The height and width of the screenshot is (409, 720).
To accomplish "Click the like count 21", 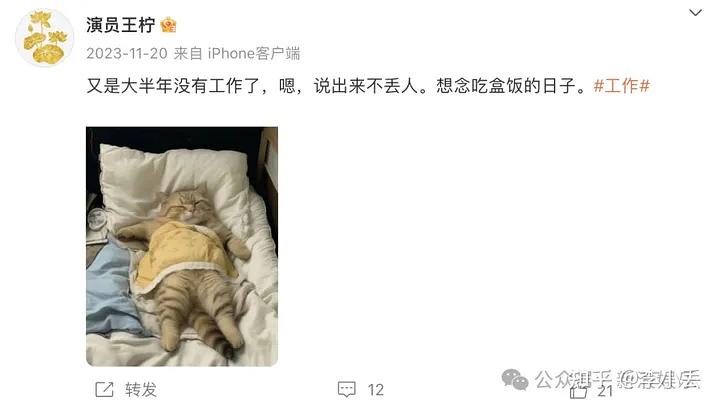I will click(605, 391).
